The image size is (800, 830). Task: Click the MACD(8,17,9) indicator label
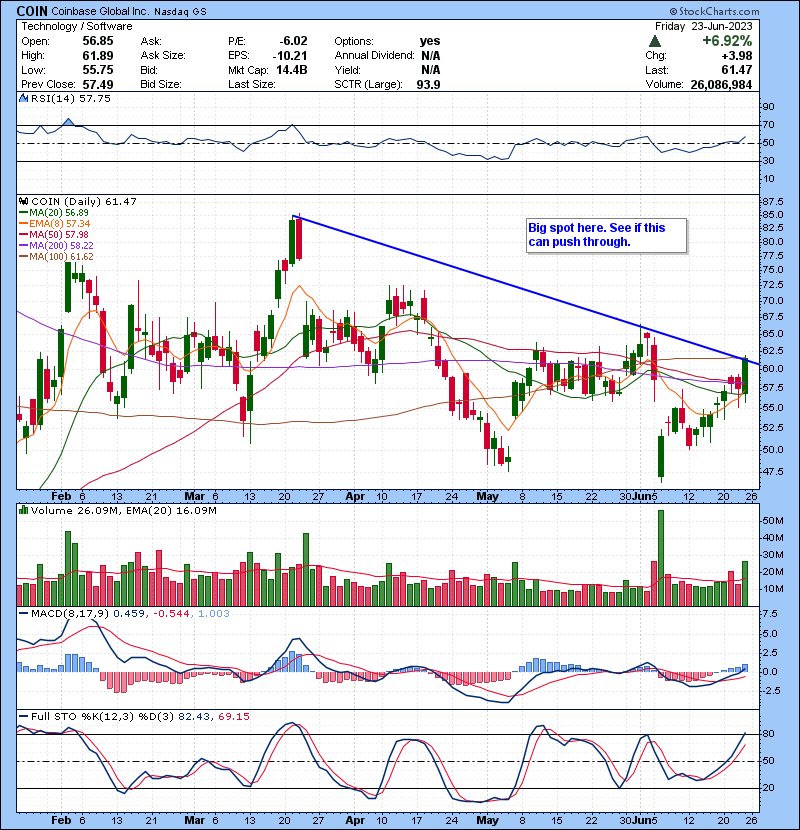click(69, 614)
